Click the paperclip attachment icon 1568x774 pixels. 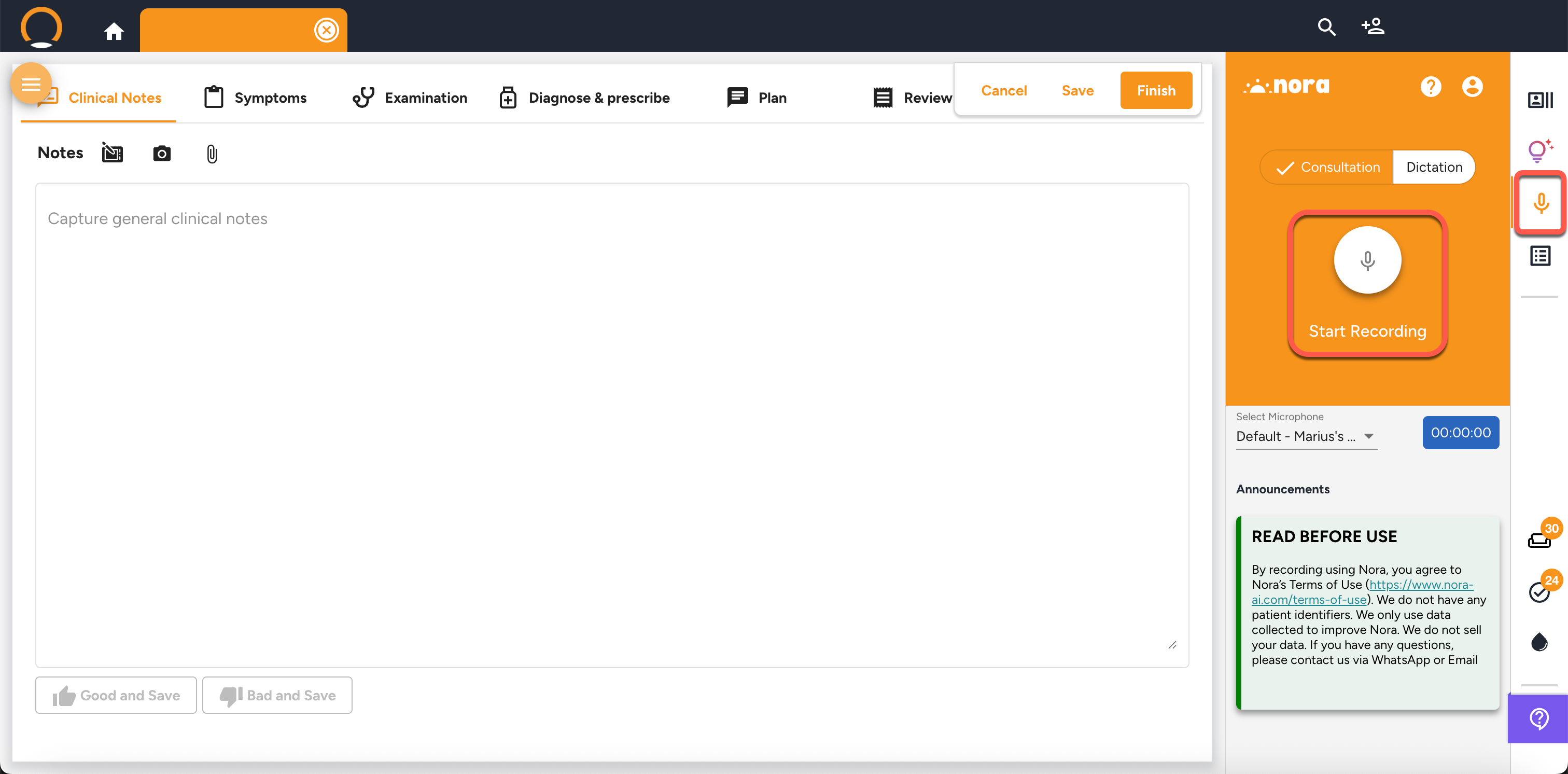[x=211, y=154]
